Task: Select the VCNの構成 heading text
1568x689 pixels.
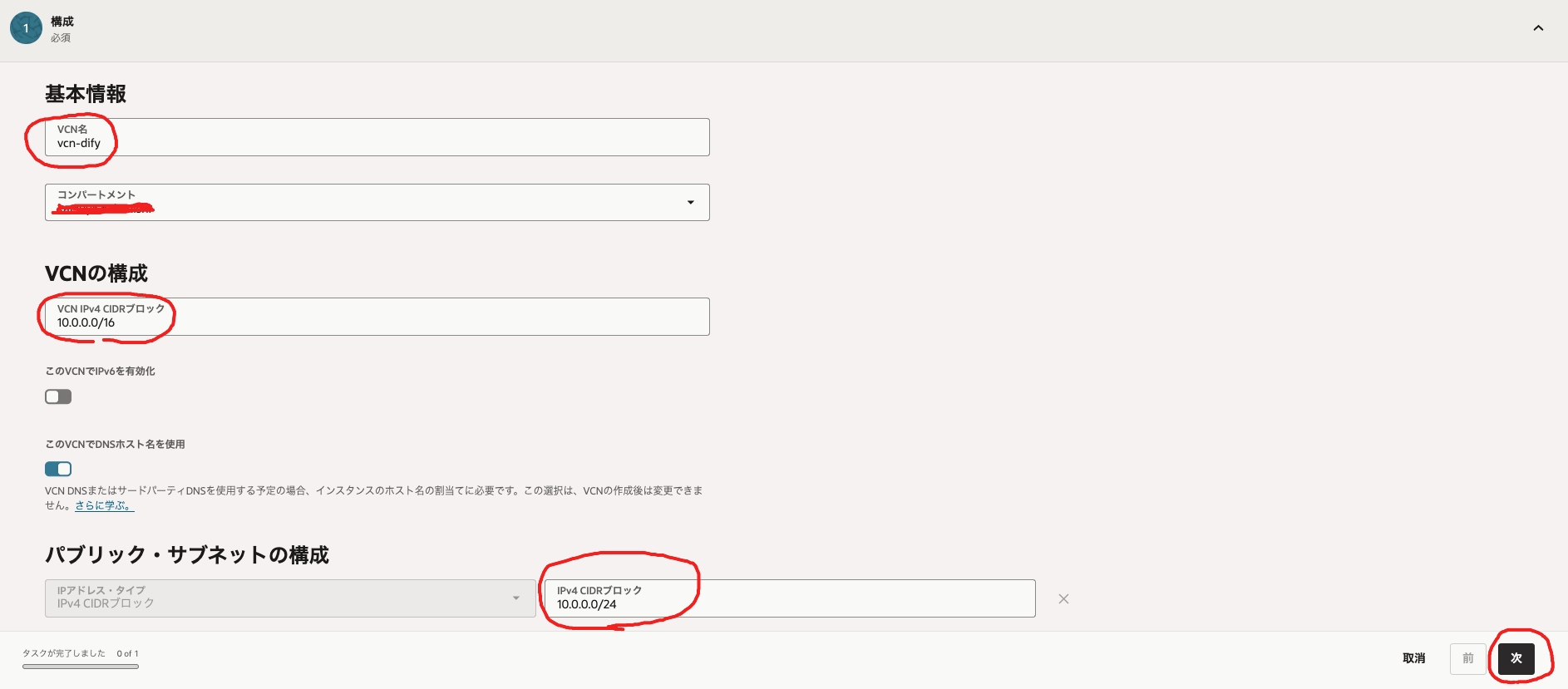Action: [96, 273]
